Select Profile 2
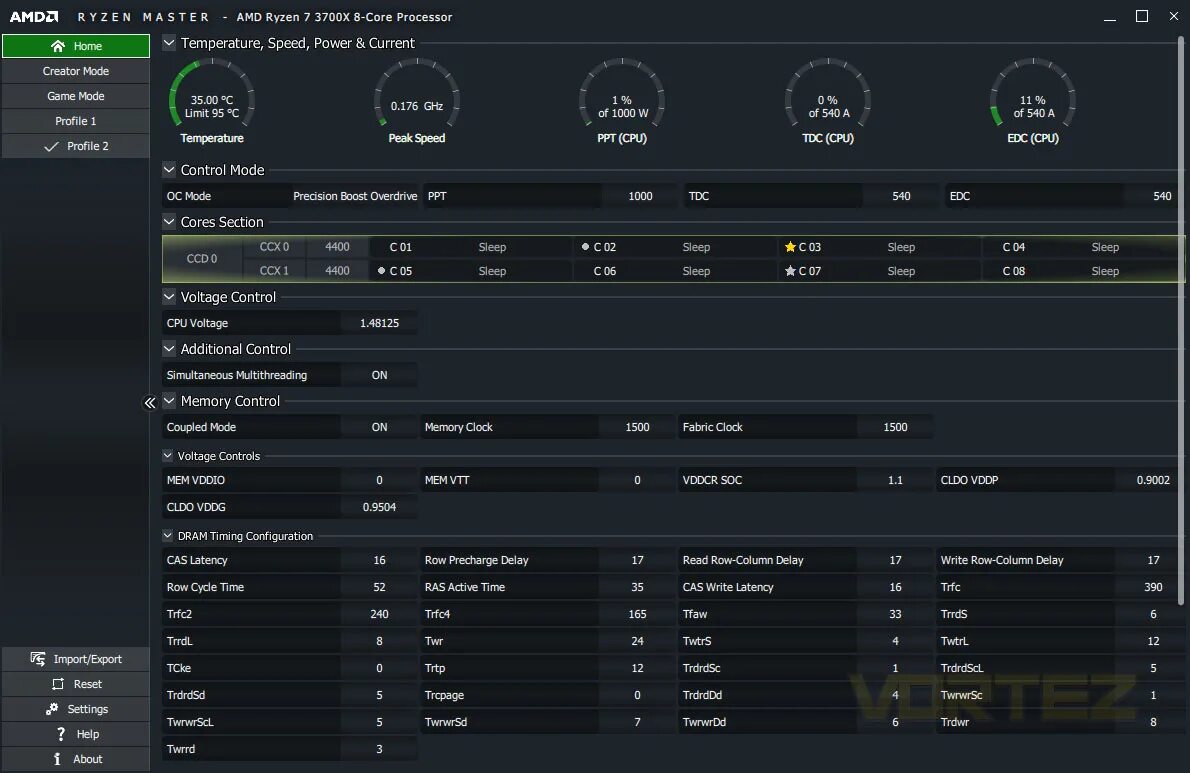 pos(76,146)
